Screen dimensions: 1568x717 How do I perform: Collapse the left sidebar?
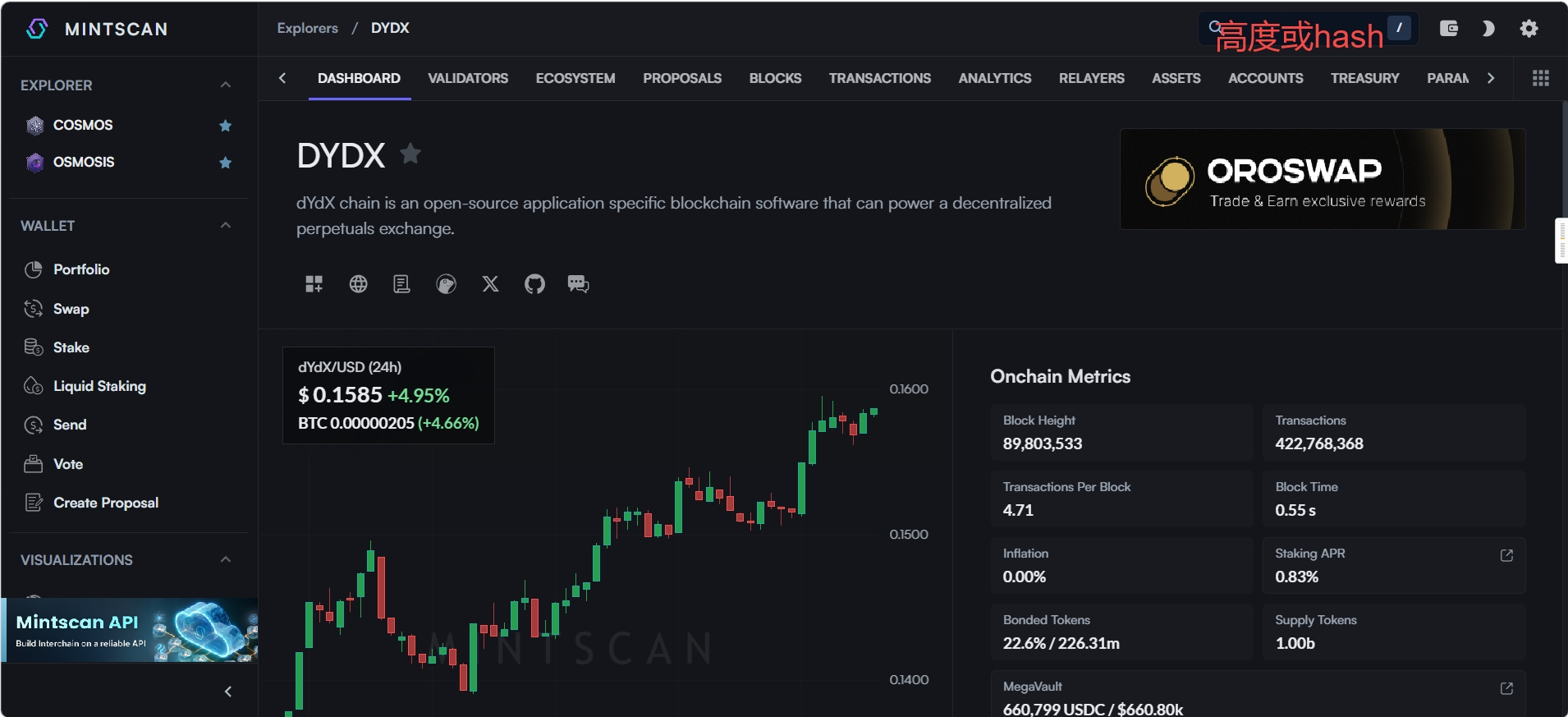(228, 692)
